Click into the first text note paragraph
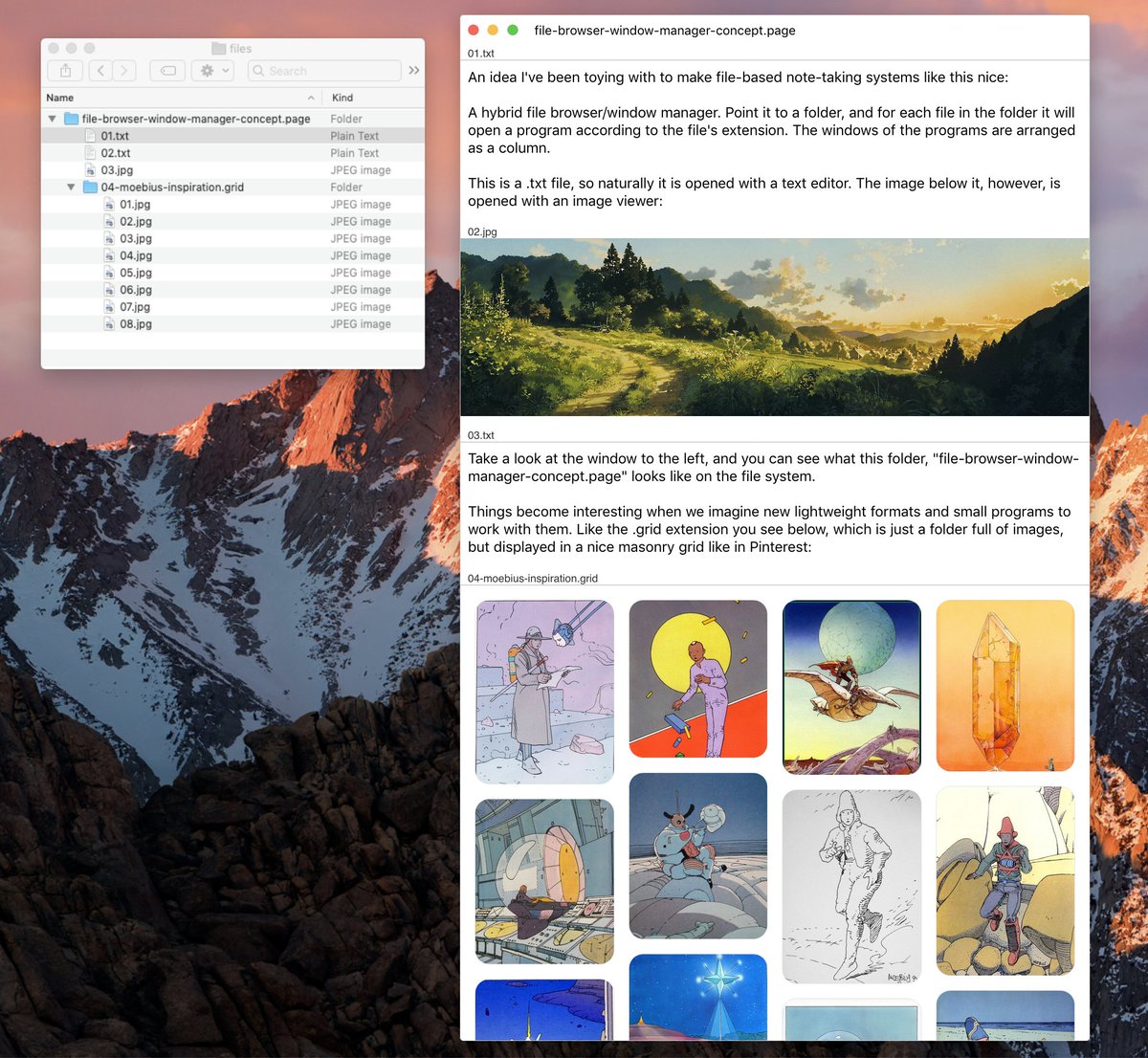 coord(738,77)
